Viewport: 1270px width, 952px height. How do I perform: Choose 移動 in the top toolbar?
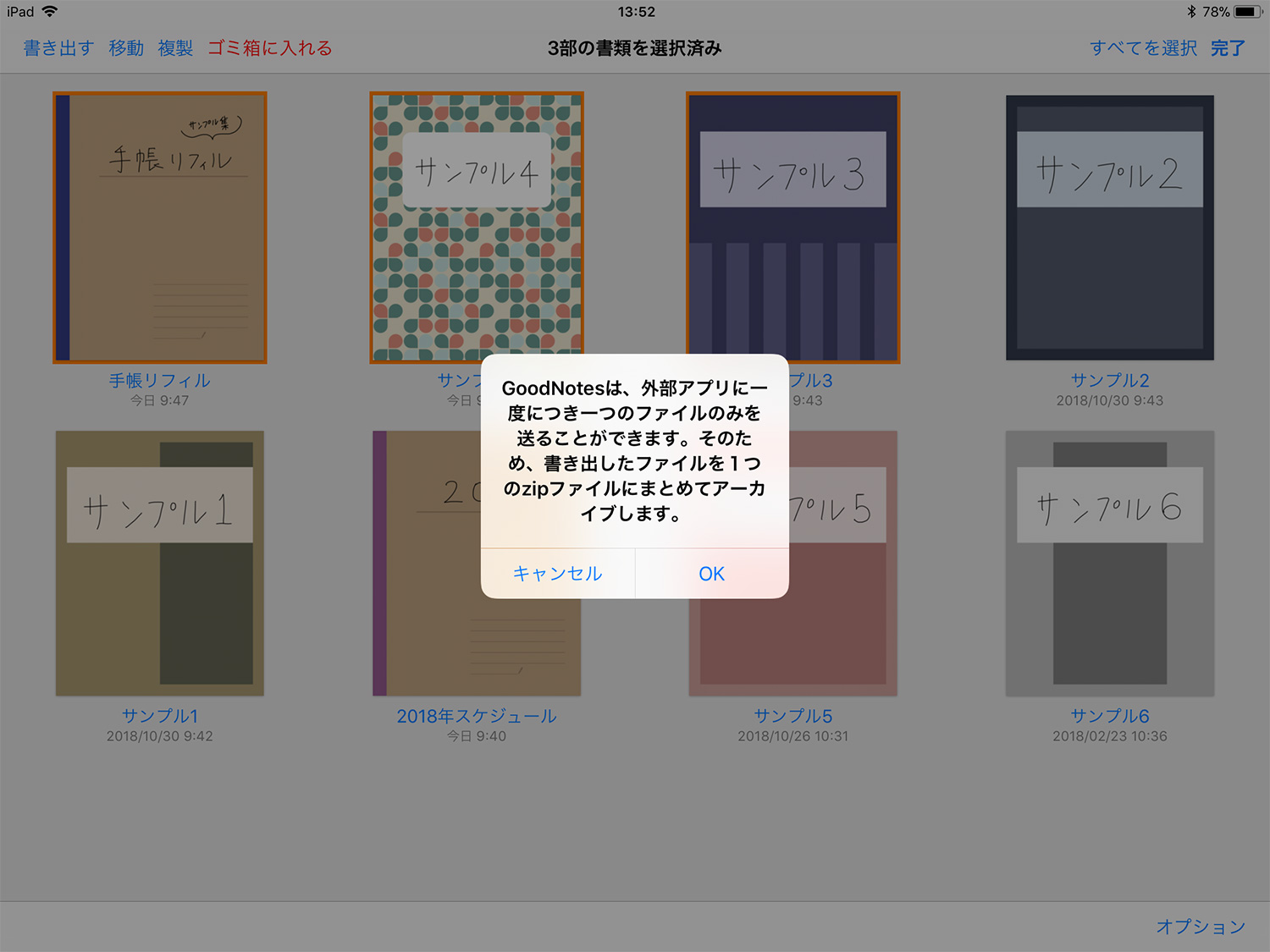click(x=126, y=48)
